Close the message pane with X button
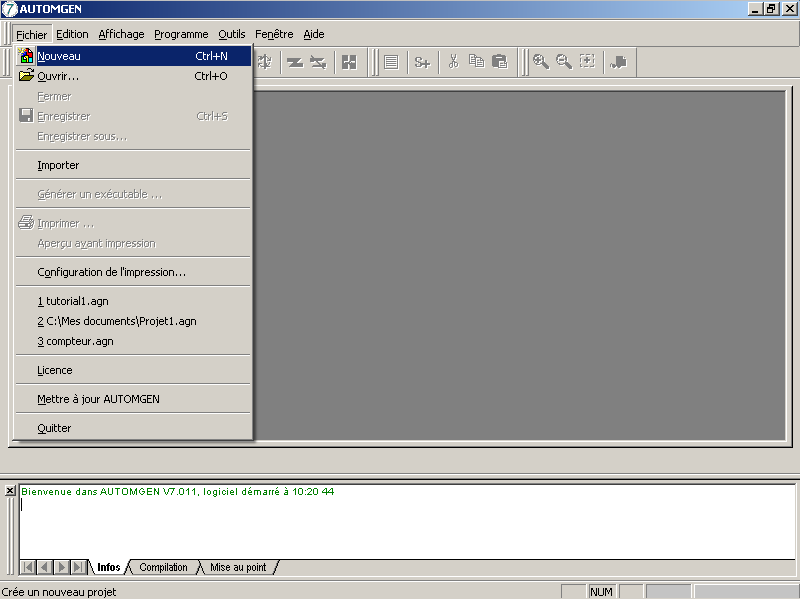The width and height of the screenshot is (800, 600). [10, 491]
